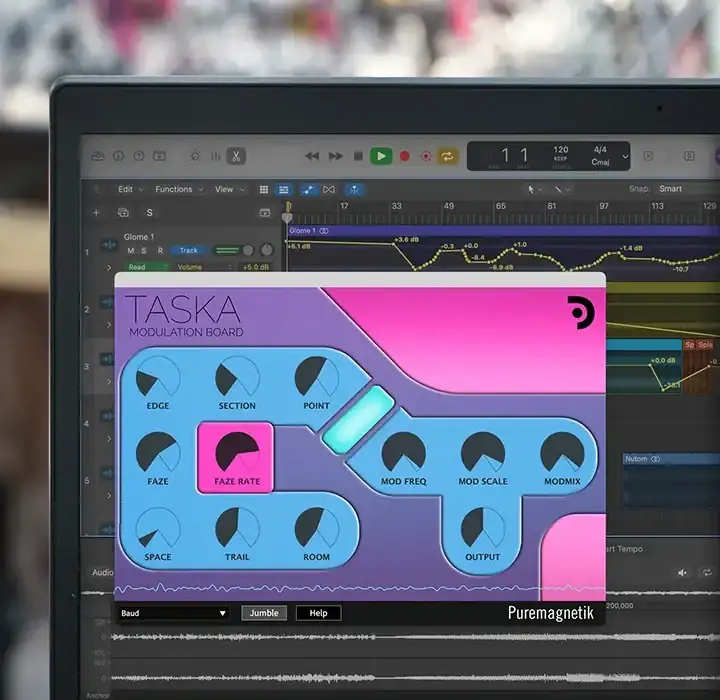Click the ROOM knob in Taska
Image resolution: width=720 pixels, height=700 pixels.
coord(316,529)
